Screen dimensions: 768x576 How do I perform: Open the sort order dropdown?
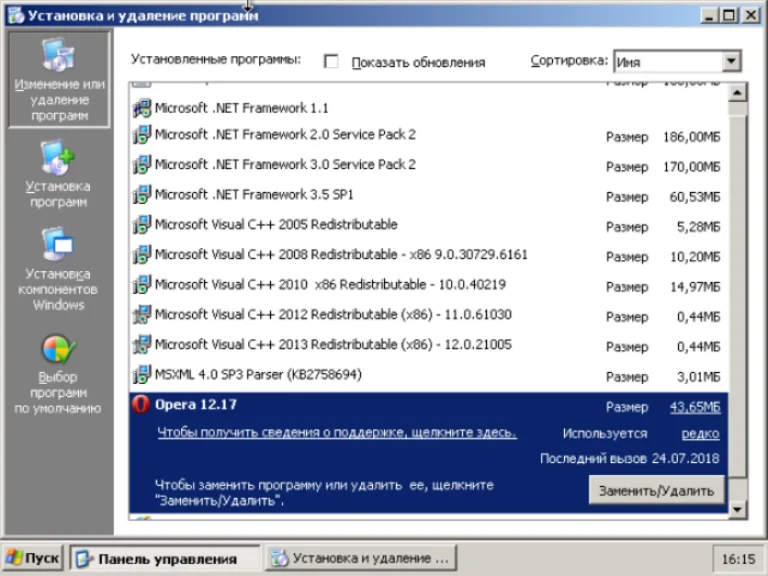(x=731, y=62)
